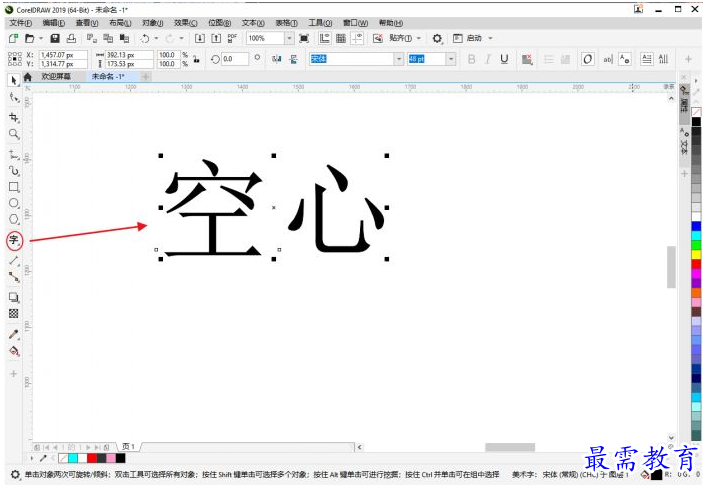Screen dimensions: 706x490
Task: Select the Shape tool
Action: click(x=14, y=98)
